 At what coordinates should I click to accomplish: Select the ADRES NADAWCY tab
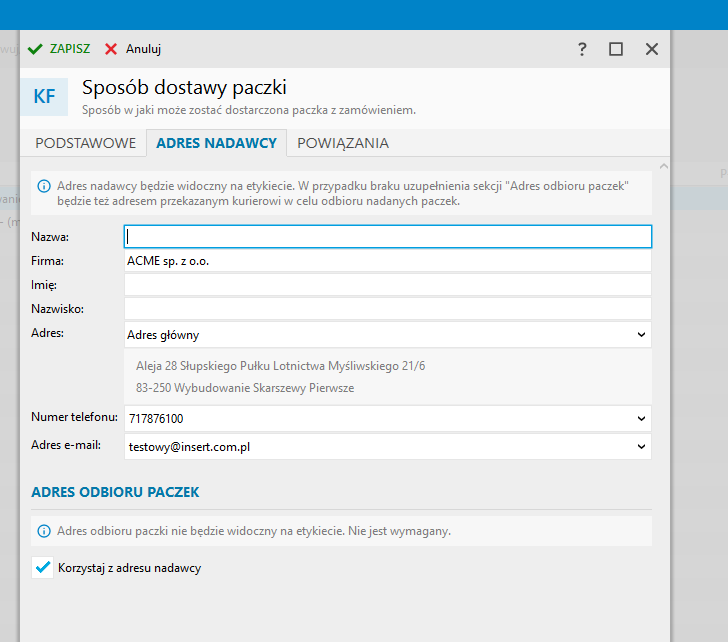pyautogui.click(x=216, y=143)
